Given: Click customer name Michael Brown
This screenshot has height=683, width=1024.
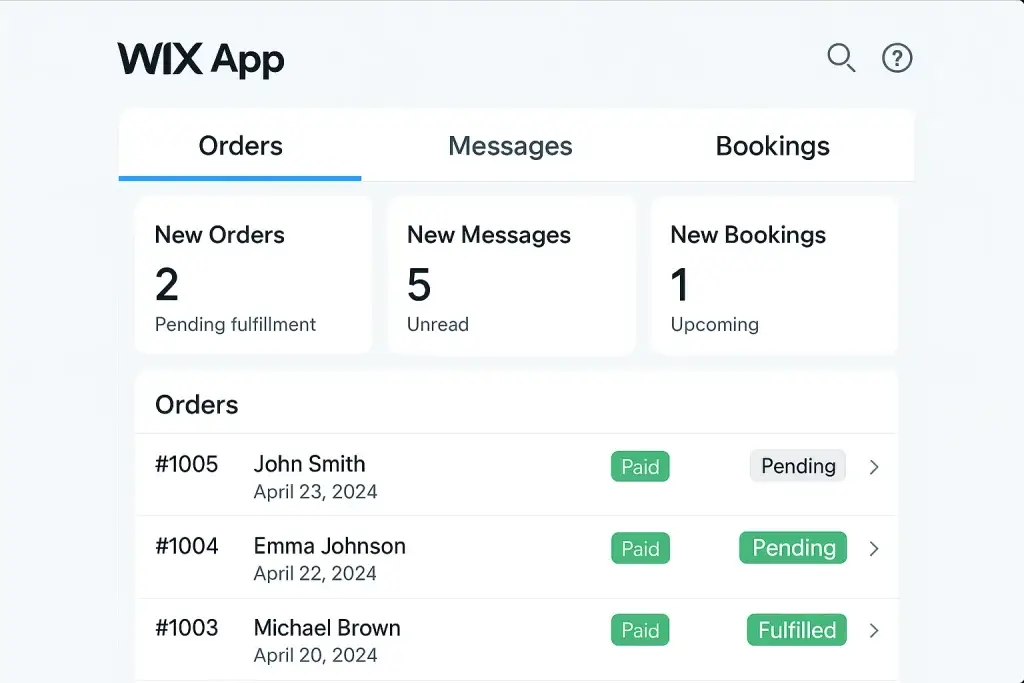Looking at the screenshot, I should click(x=327, y=627).
